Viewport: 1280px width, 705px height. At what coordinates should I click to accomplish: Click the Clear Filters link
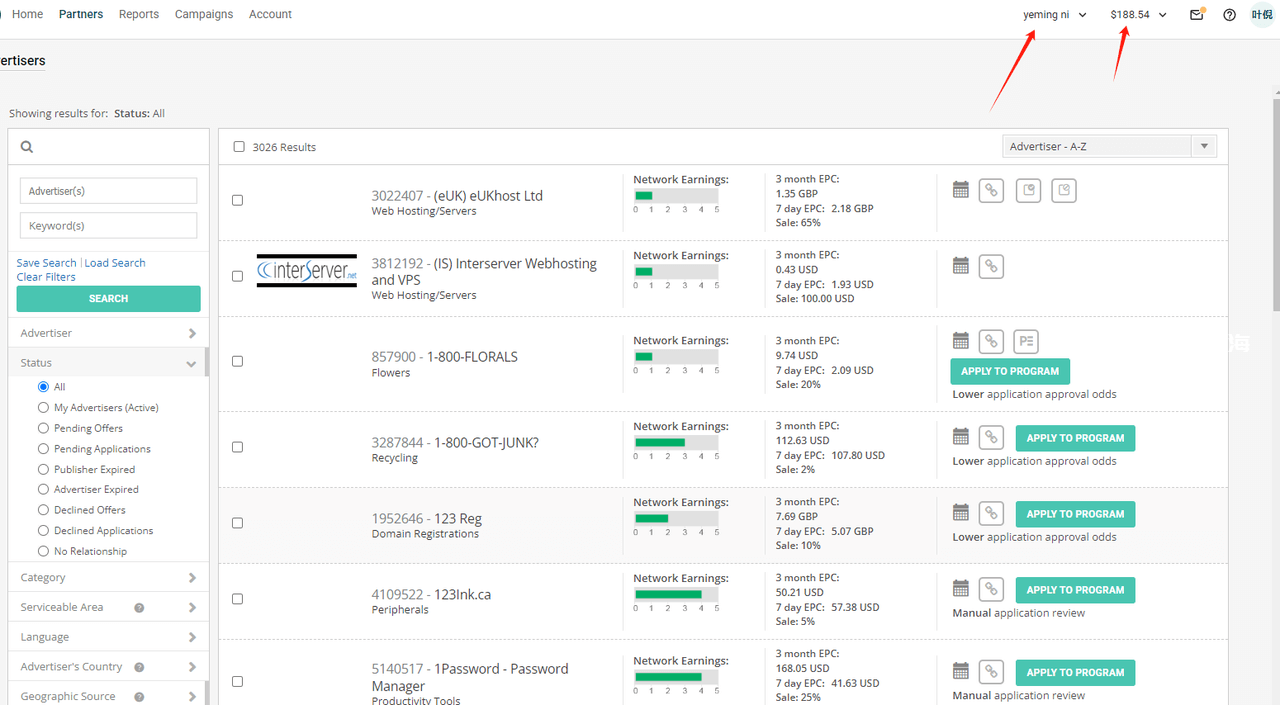(46, 277)
